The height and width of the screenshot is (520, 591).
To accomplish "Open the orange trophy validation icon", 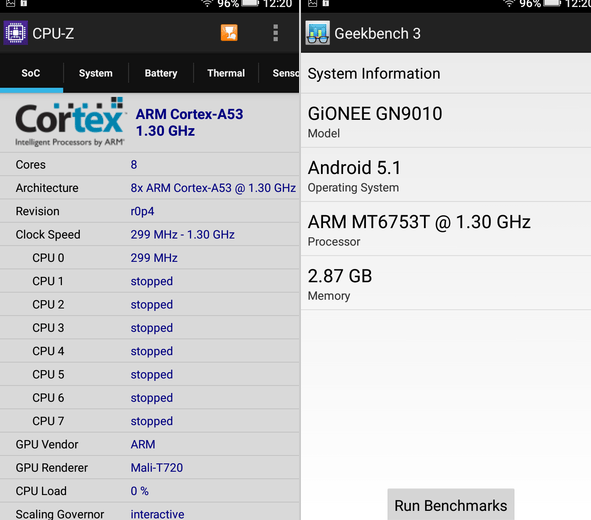I will coord(229,33).
